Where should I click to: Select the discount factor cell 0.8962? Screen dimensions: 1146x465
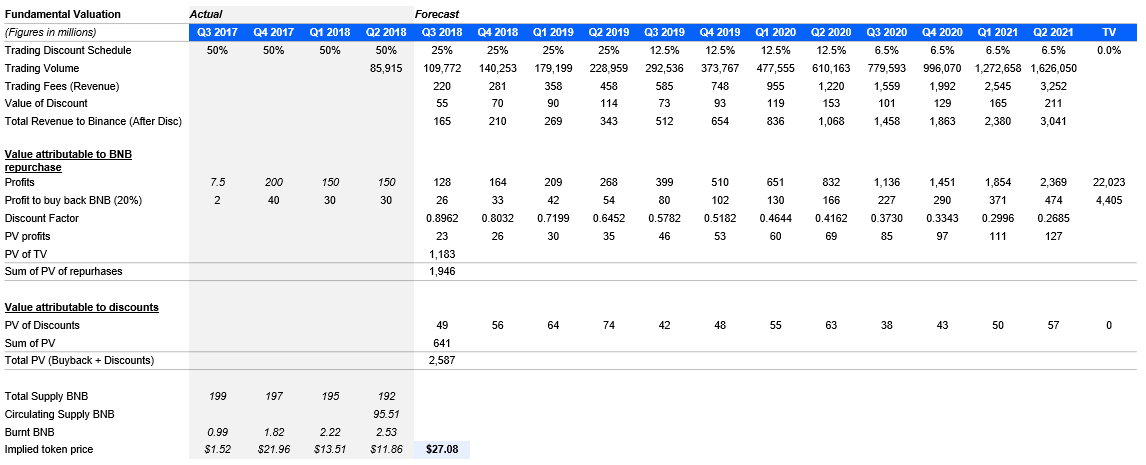point(441,218)
